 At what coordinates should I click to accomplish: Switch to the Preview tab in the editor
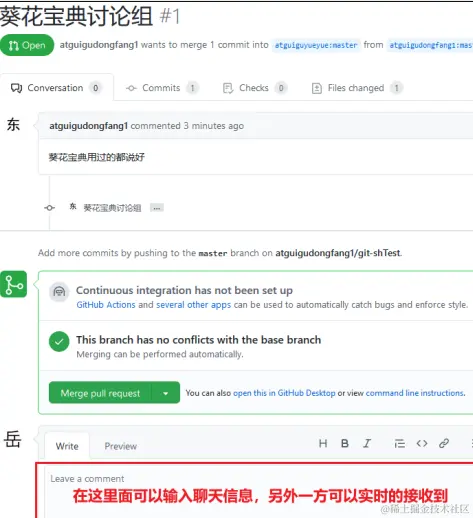121,446
